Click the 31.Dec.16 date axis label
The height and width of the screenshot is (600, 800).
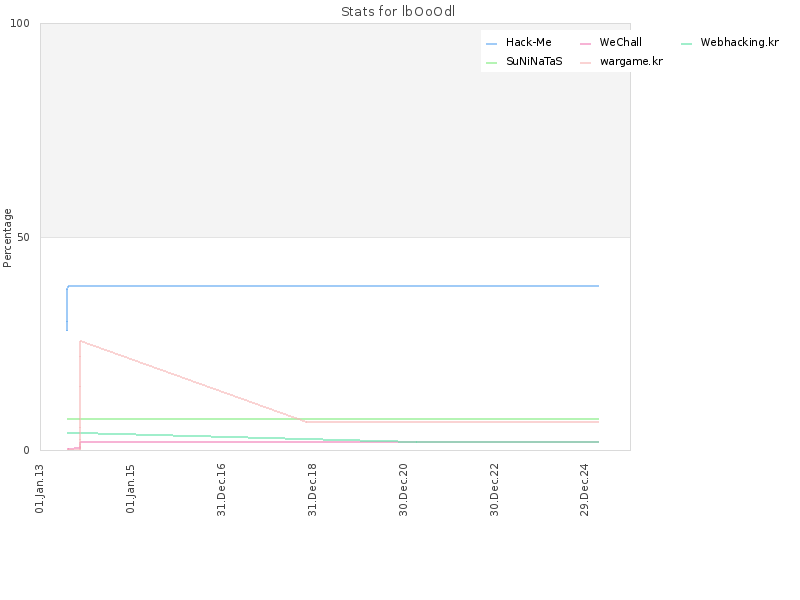221,489
